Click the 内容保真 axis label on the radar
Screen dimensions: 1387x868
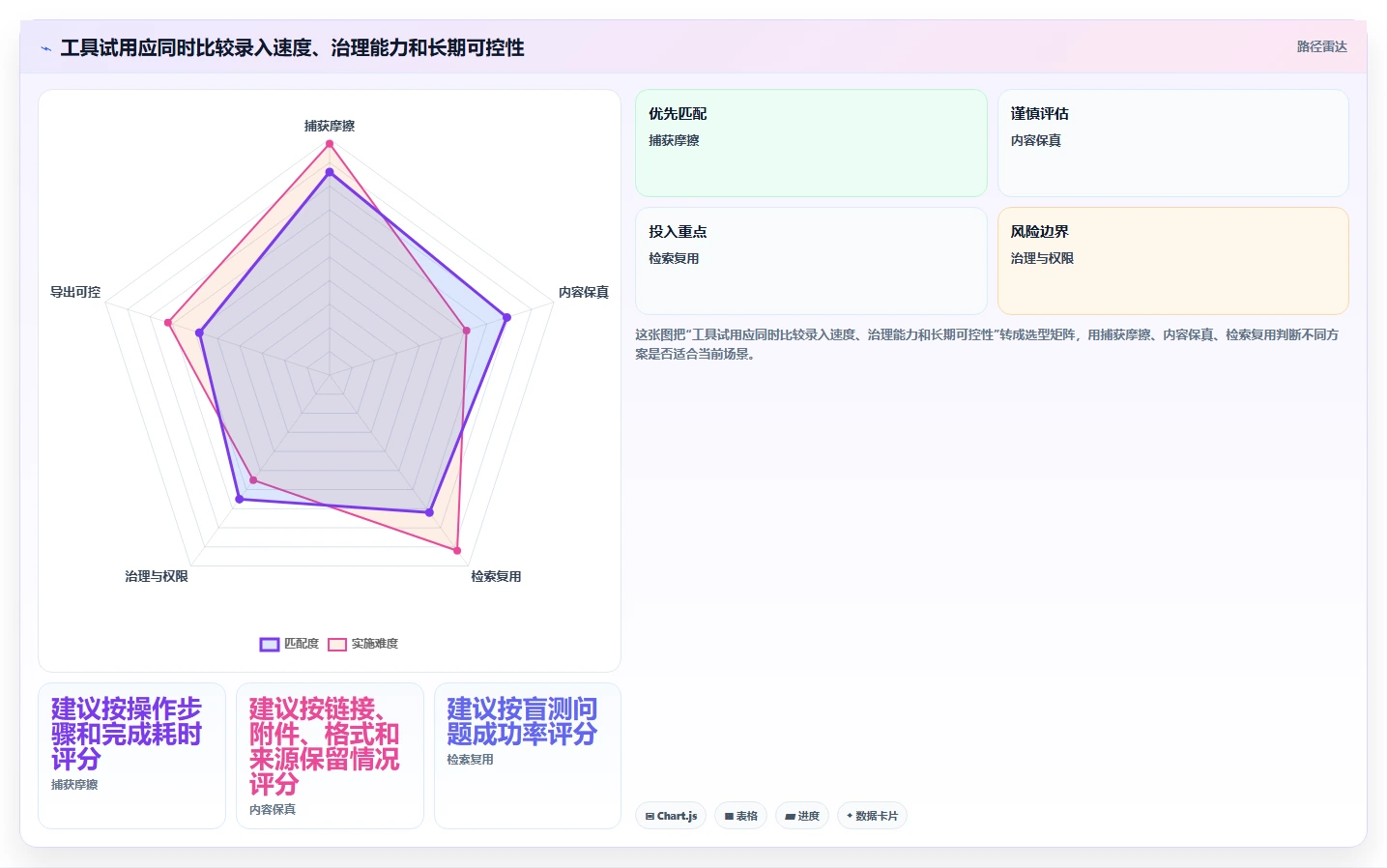coord(584,292)
